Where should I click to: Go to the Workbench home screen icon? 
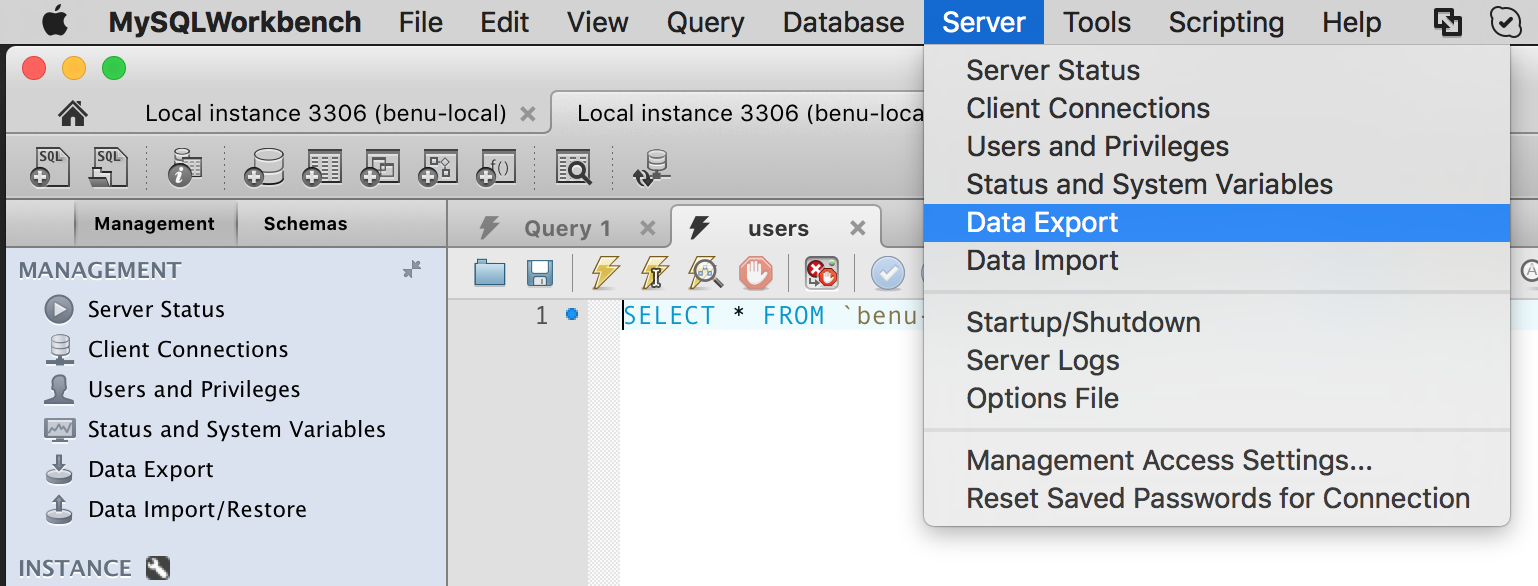[73, 113]
